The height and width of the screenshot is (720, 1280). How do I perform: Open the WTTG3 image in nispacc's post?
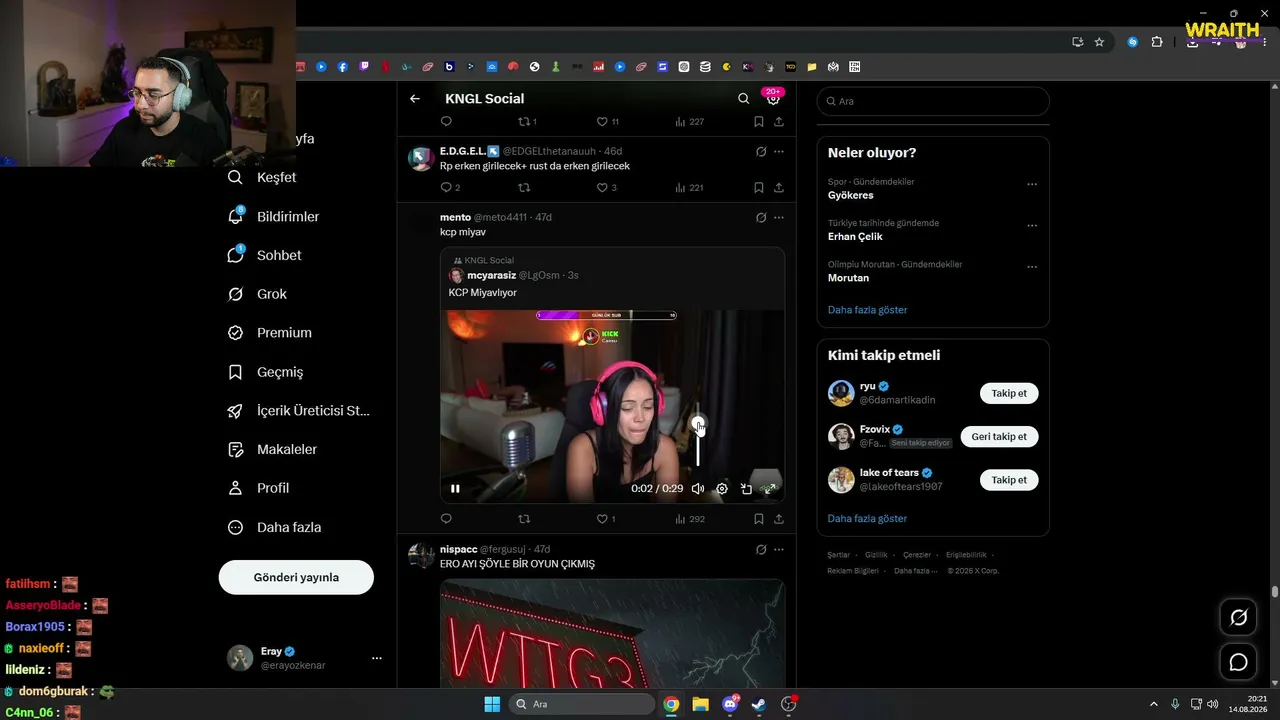coord(612,633)
